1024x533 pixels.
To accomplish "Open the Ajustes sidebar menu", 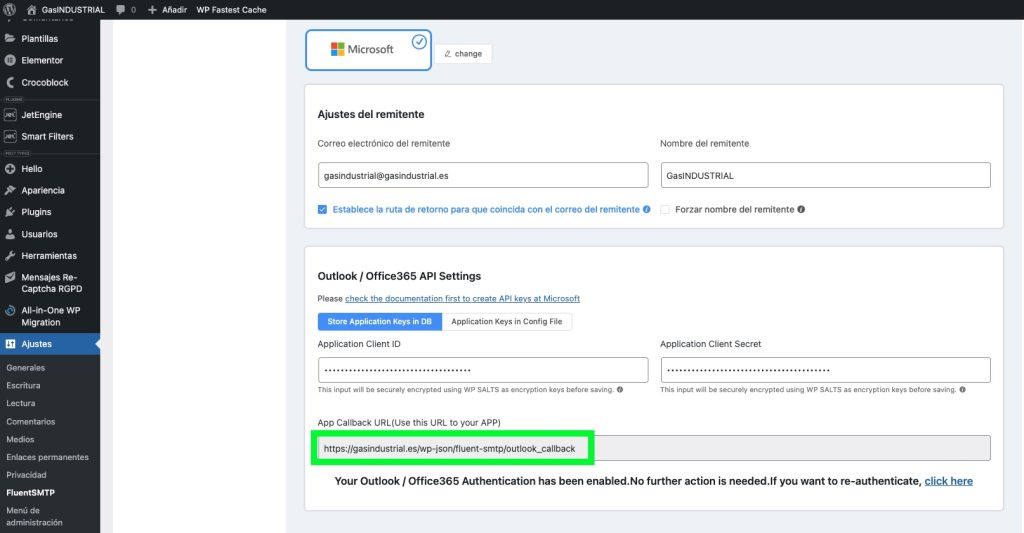I will coord(37,344).
